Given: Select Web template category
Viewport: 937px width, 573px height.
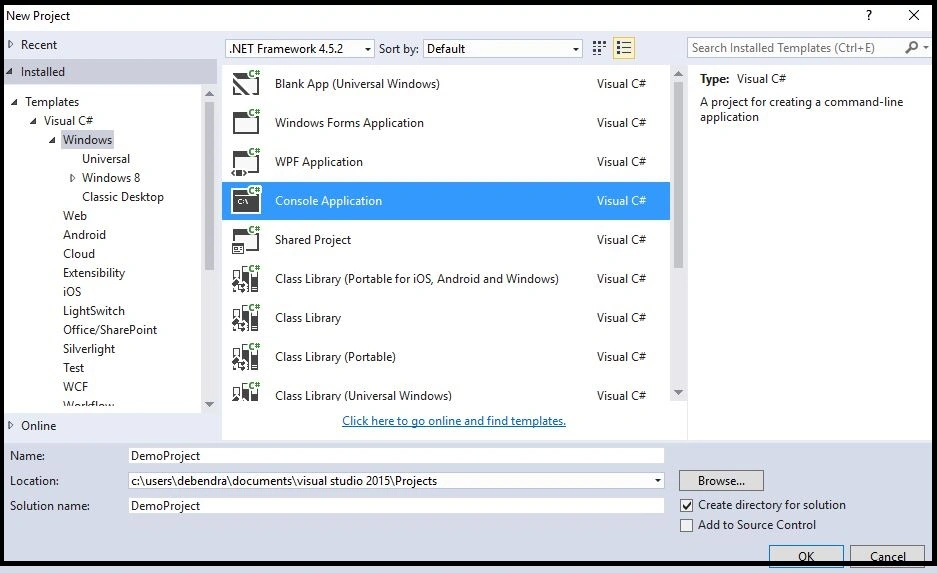Looking at the screenshot, I should click(75, 216).
